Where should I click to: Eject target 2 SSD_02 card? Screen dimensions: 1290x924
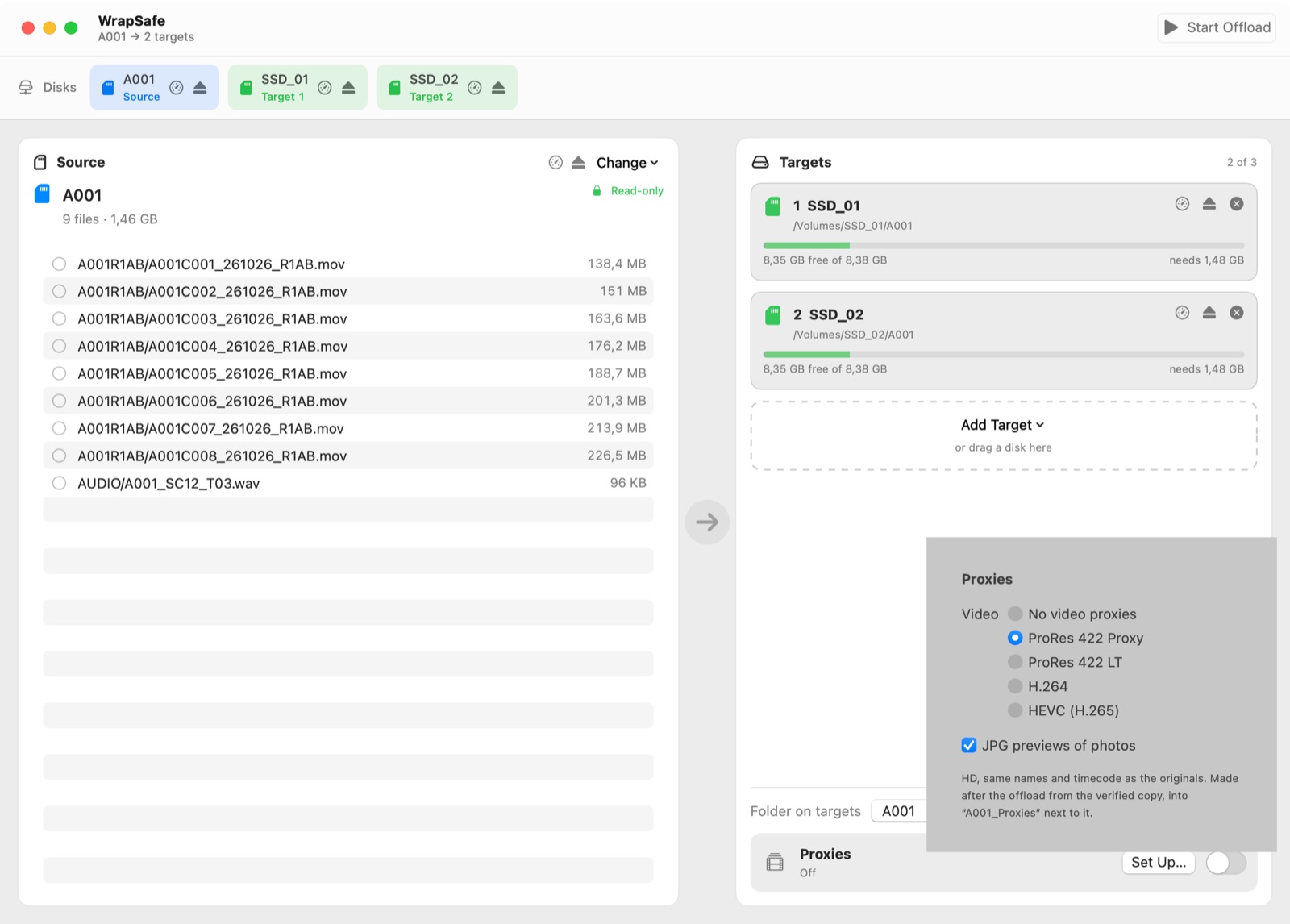(x=1209, y=313)
